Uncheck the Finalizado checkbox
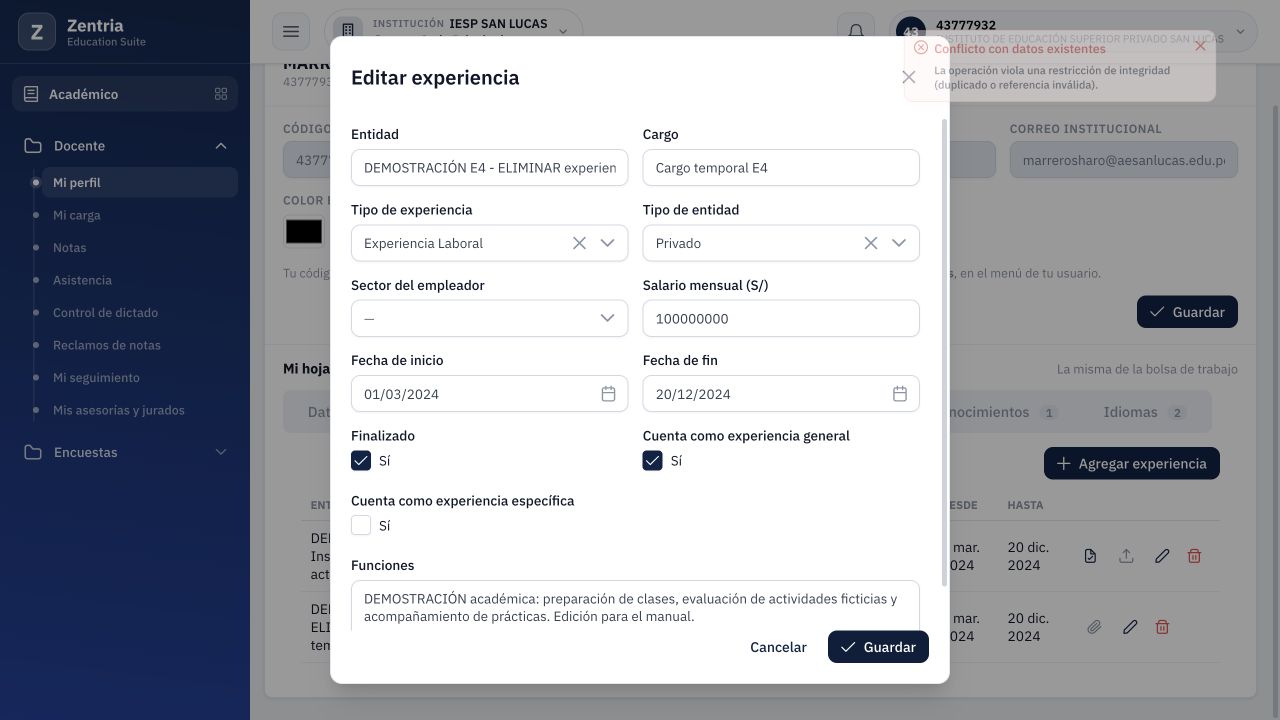 coord(361,460)
